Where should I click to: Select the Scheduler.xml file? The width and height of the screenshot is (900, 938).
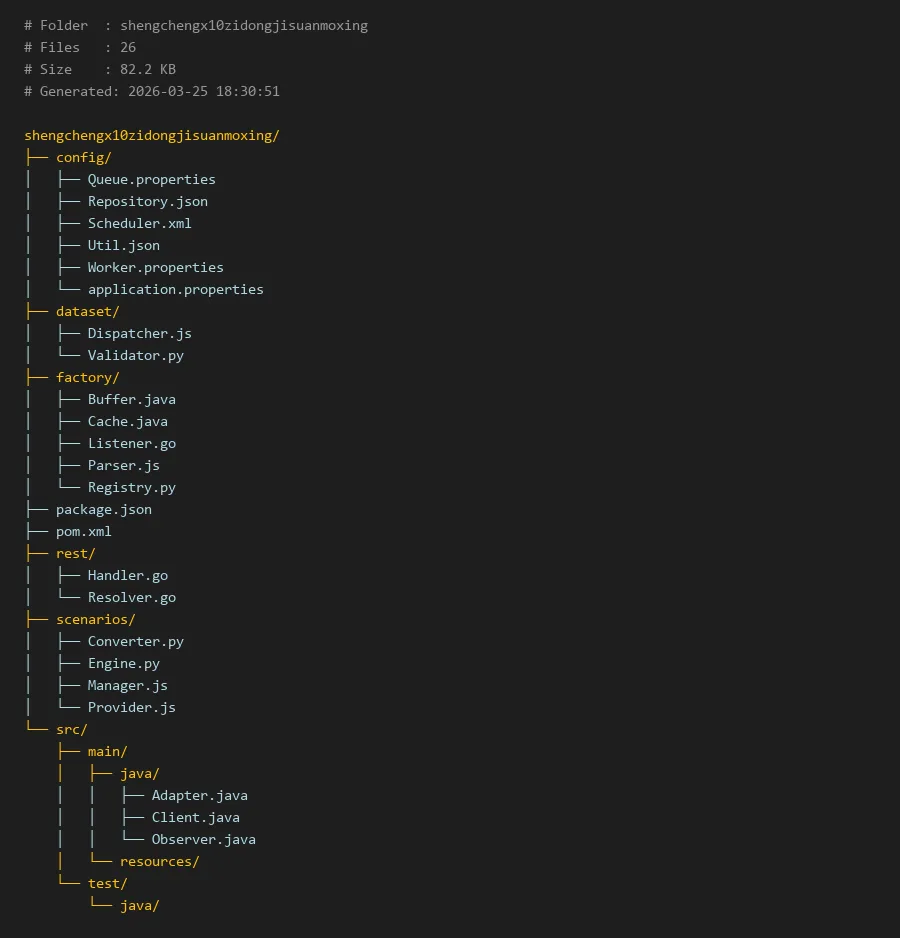pos(139,223)
